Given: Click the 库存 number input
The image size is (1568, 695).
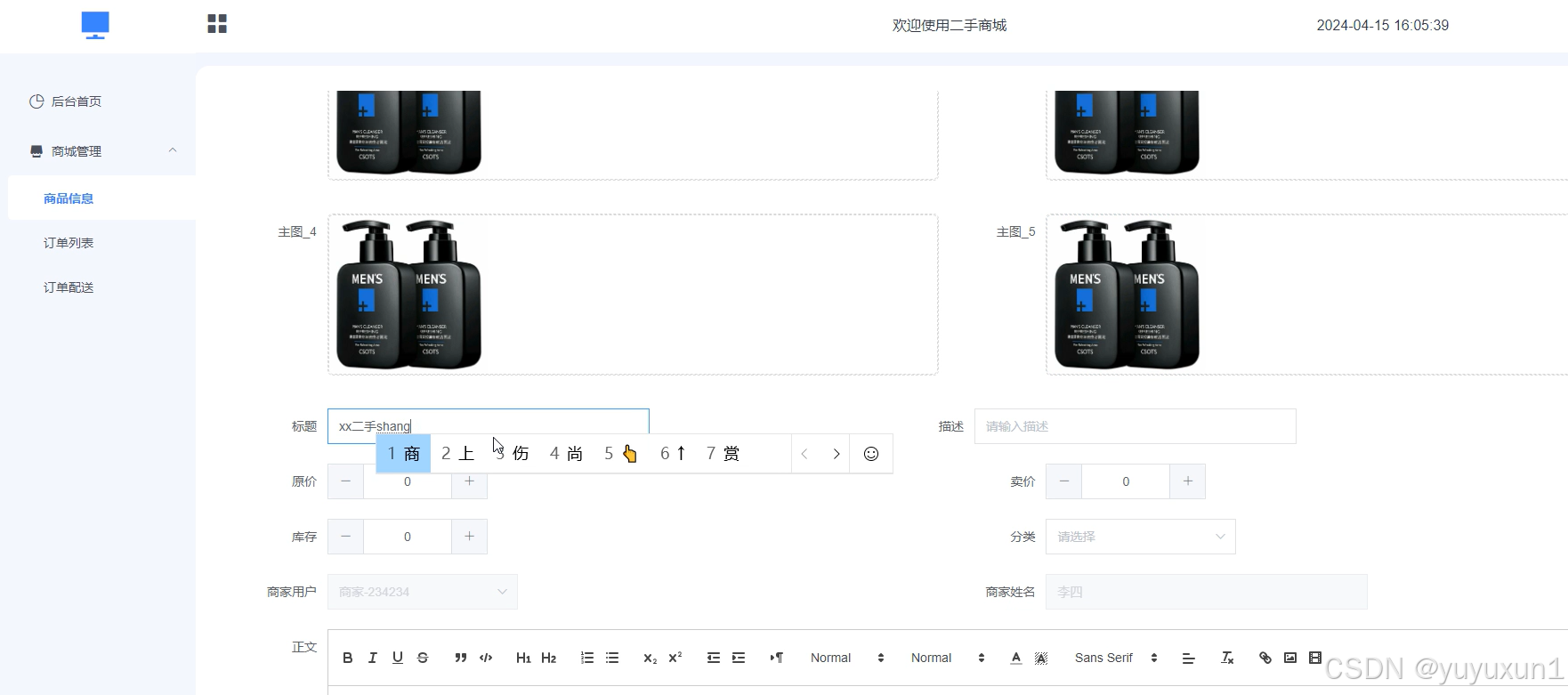Looking at the screenshot, I should 408,537.
